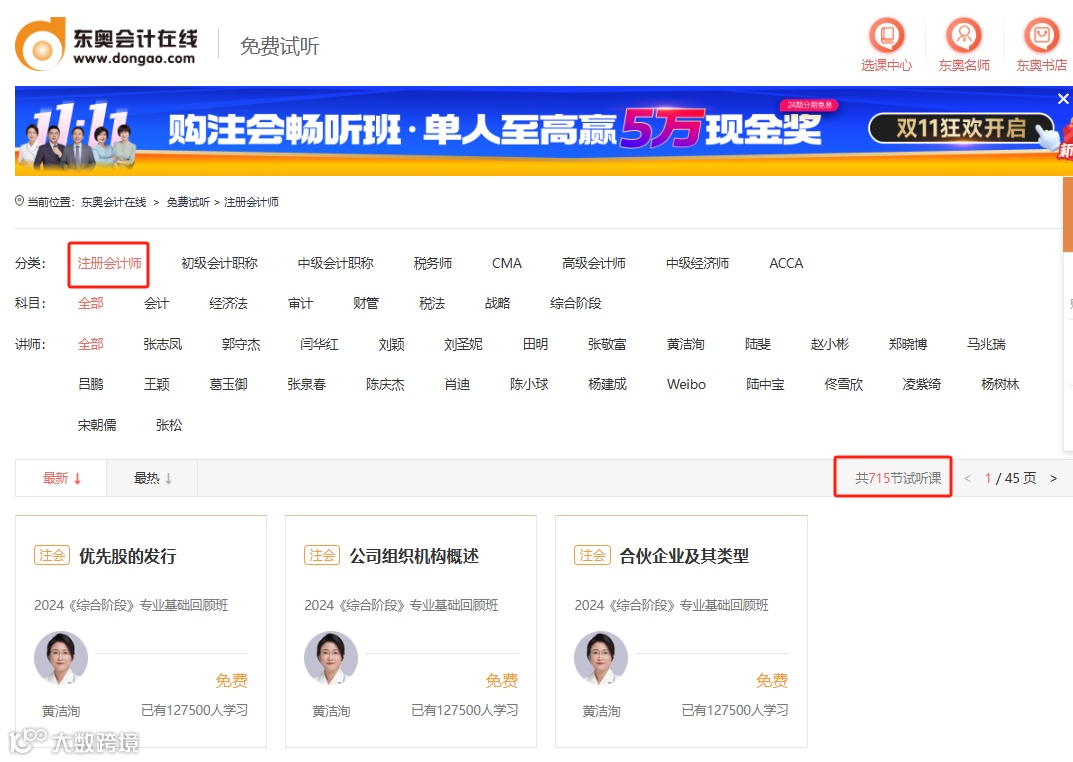The width and height of the screenshot is (1073, 762).
Task: Filter by lecturer 黄洁洵
Action: pyautogui.click(x=685, y=344)
